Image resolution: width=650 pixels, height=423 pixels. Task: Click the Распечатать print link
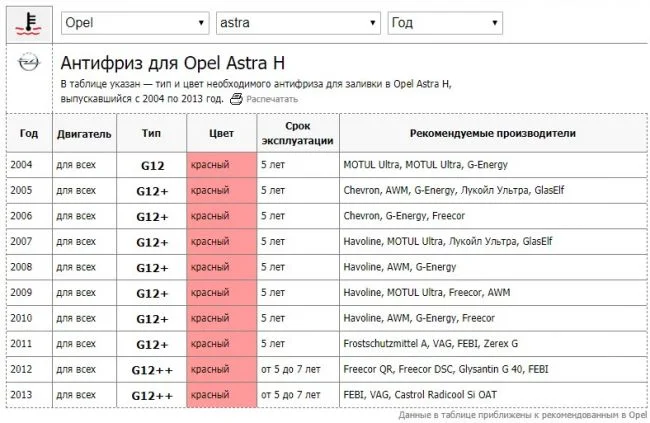click(x=271, y=100)
